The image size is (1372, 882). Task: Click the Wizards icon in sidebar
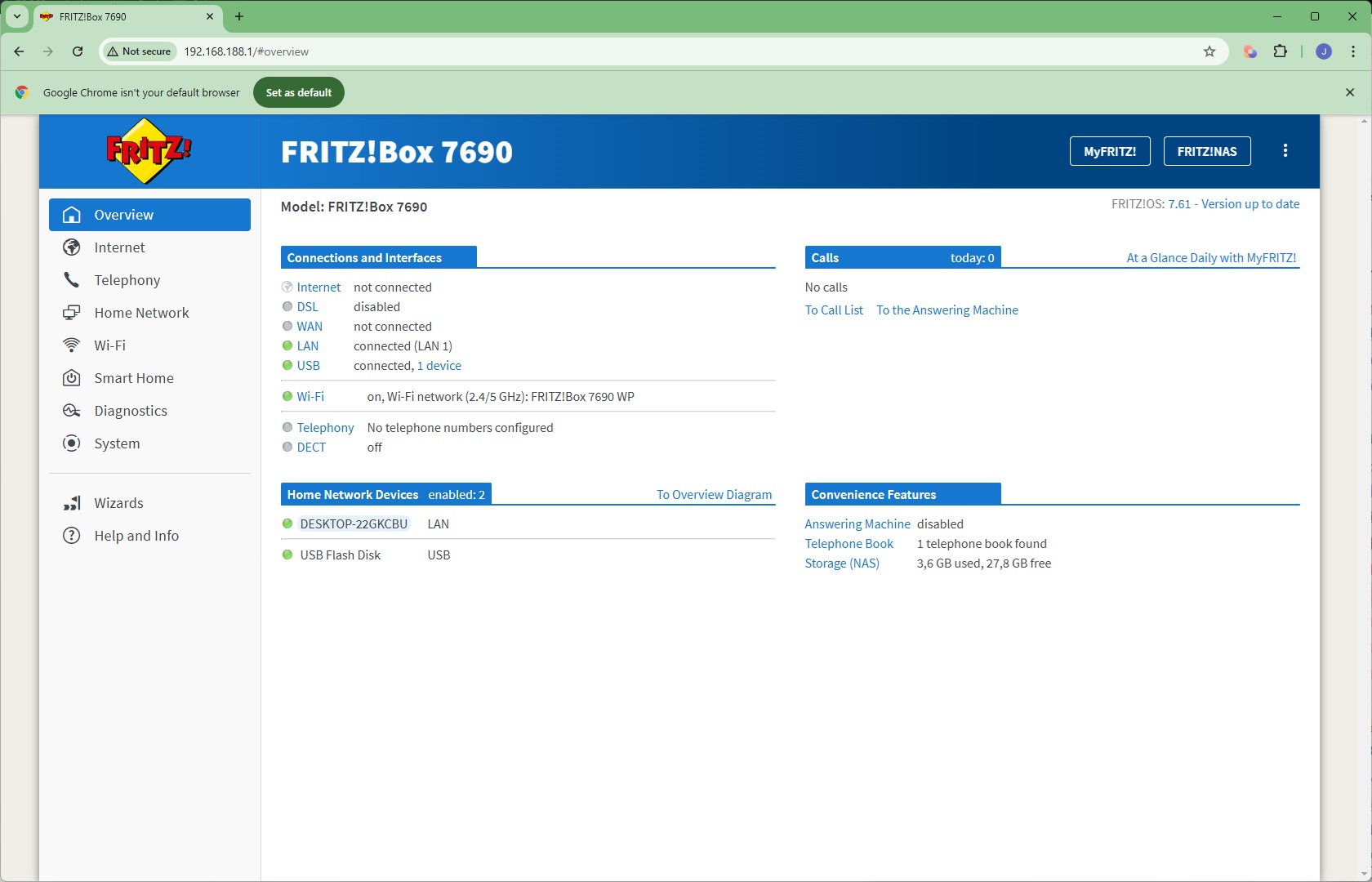tap(72, 503)
